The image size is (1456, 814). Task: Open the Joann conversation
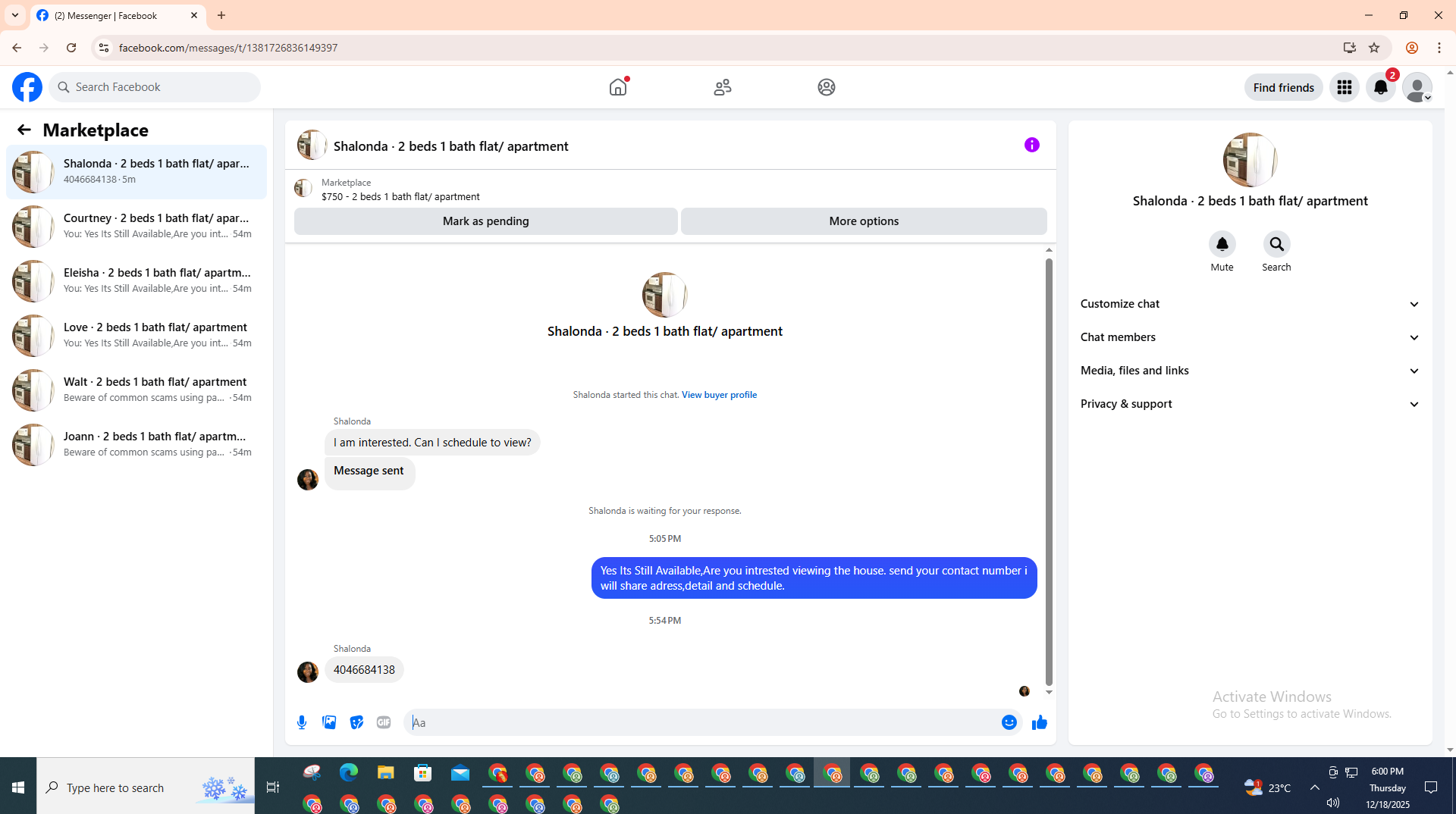click(x=136, y=445)
